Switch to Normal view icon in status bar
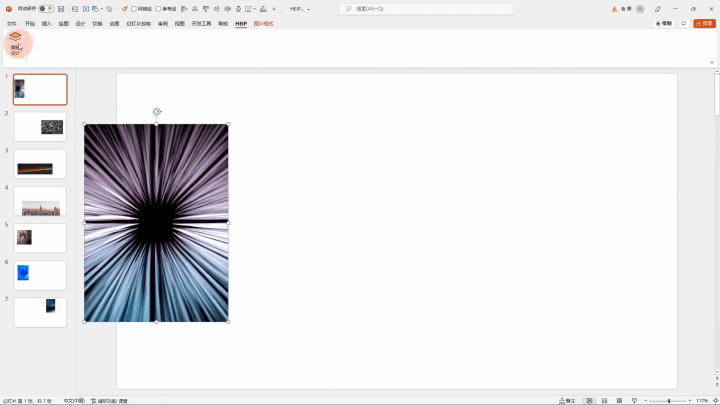Screen dimensions: 720x405 pos(589,401)
